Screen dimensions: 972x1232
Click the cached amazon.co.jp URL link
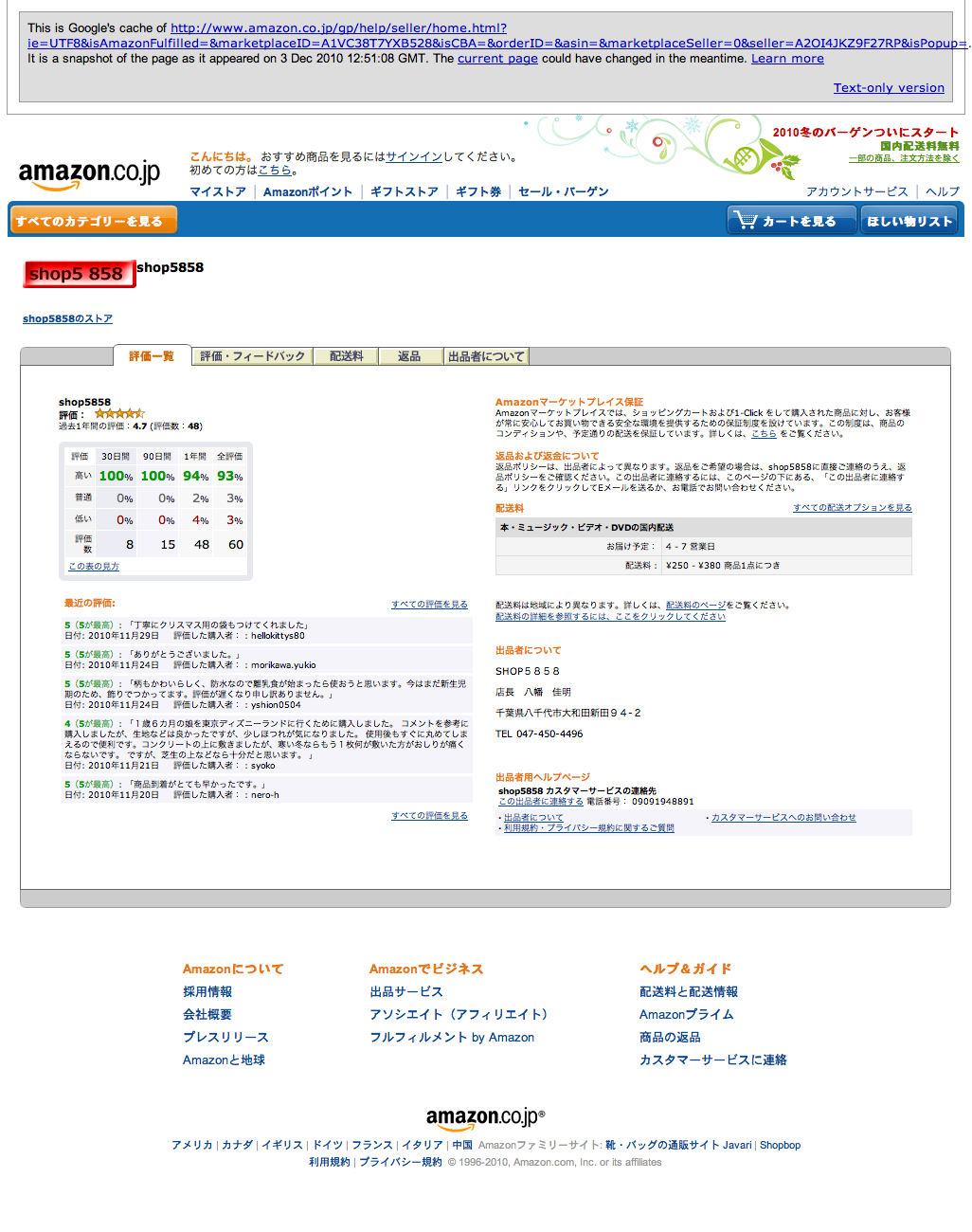(498, 35)
